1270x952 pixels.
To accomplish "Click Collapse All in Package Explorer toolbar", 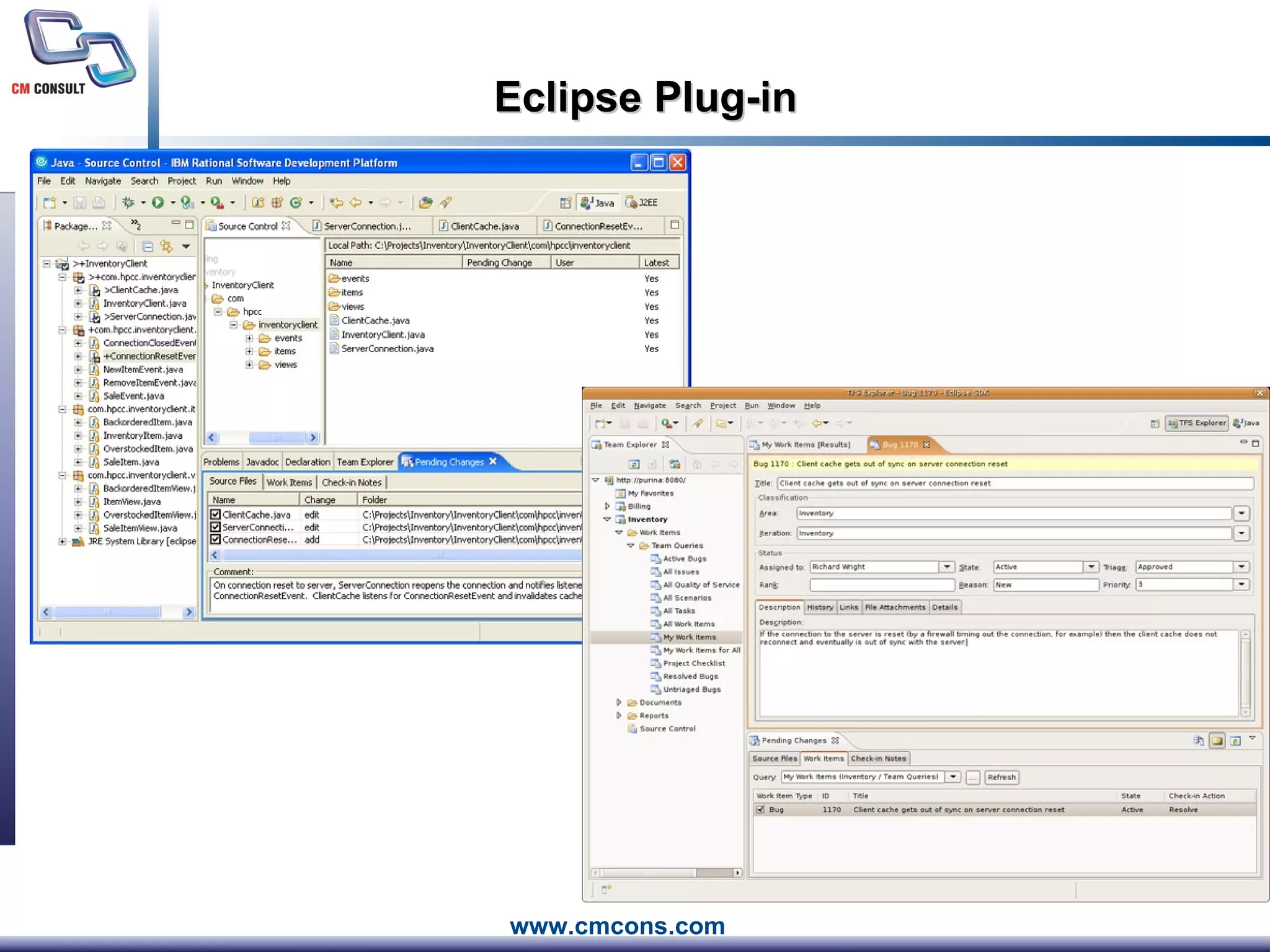I will (148, 246).
